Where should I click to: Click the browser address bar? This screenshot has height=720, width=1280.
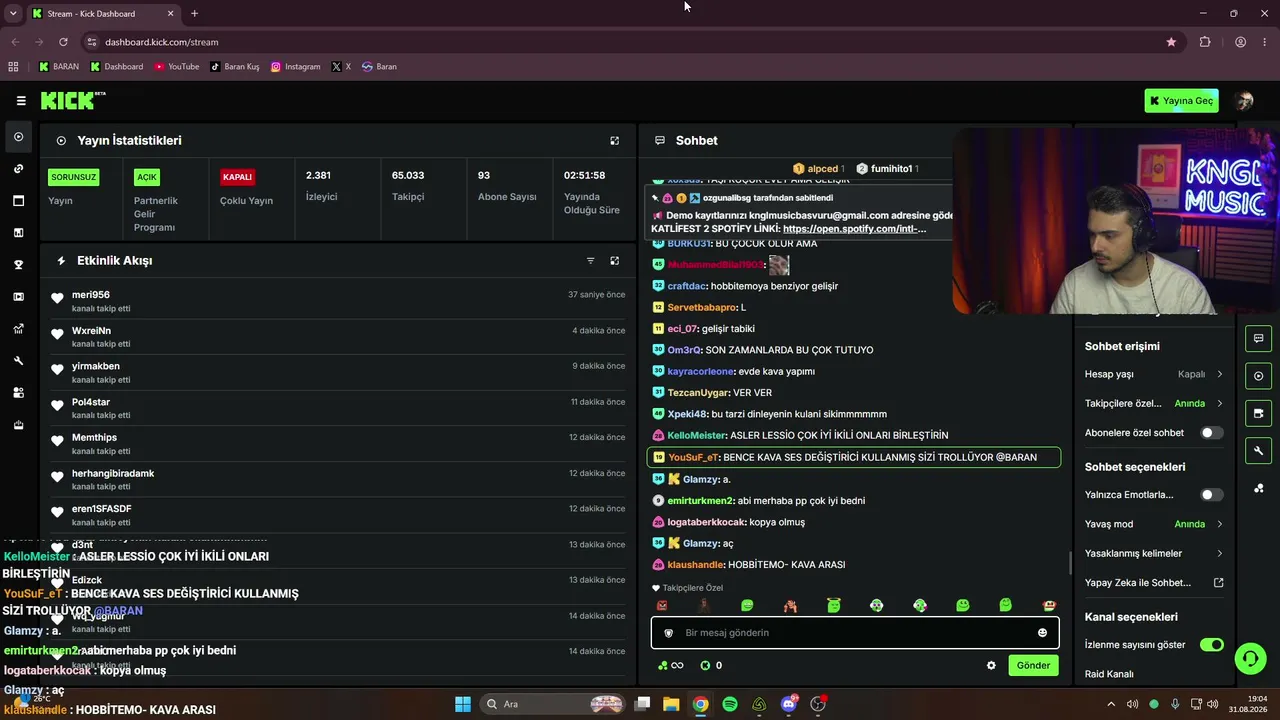click(628, 42)
